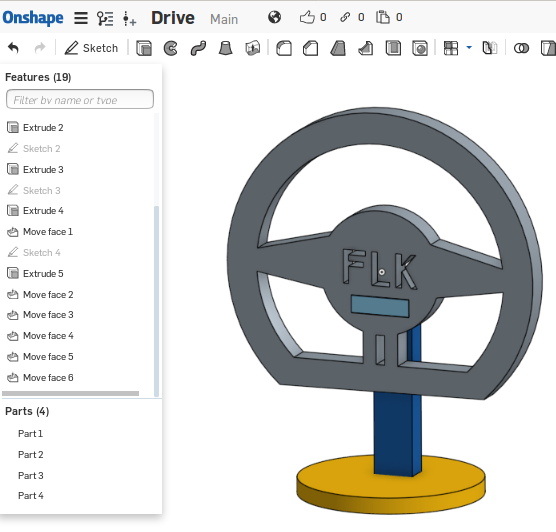Click the Redo arrow
Viewport: 556px width, 532px height.
(40, 48)
